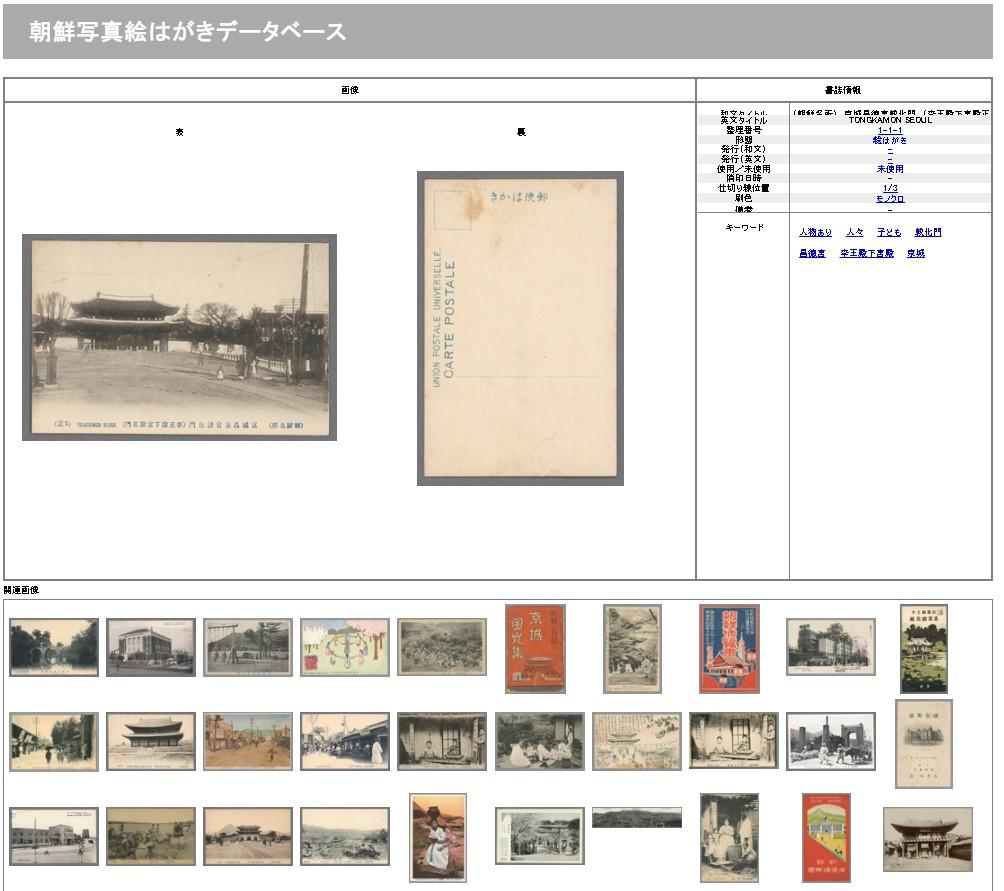1004x891 pixels.
Task: Open the red and blue exposition poster thumbnail
Action: click(x=729, y=648)
